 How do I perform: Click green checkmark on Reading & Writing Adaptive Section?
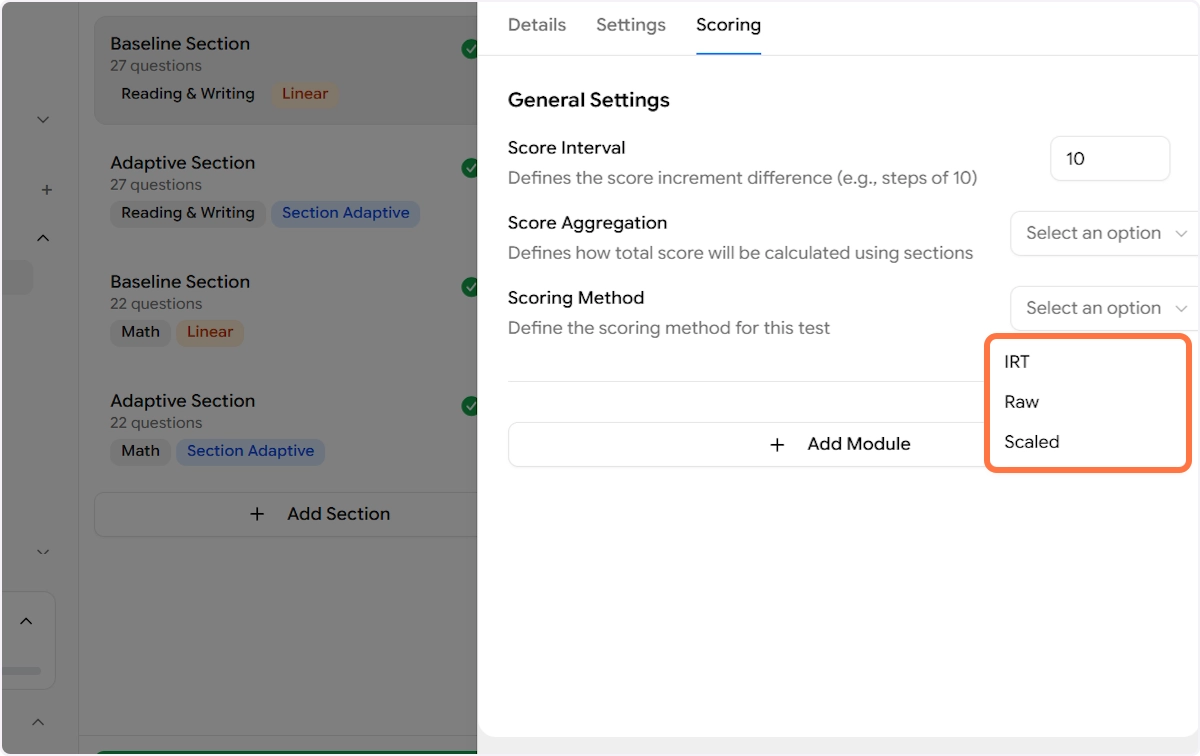(470, 168)
